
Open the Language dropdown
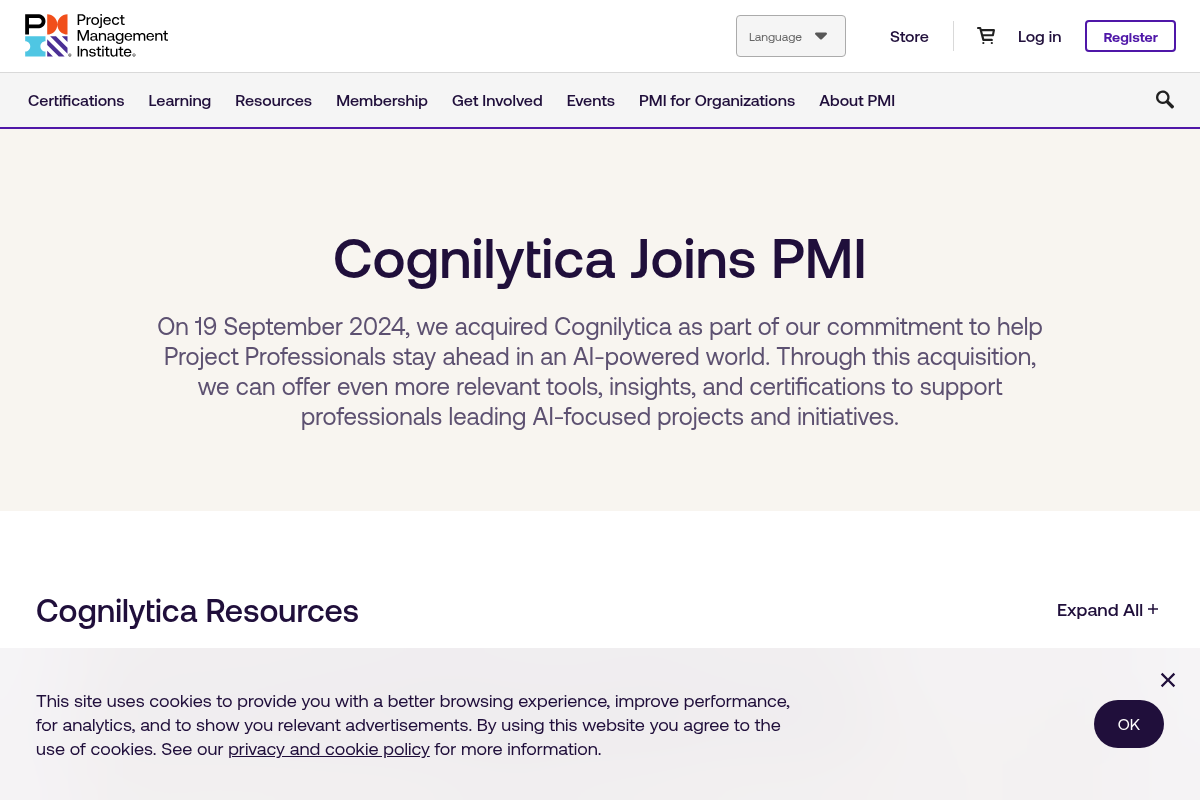[790, 36]
